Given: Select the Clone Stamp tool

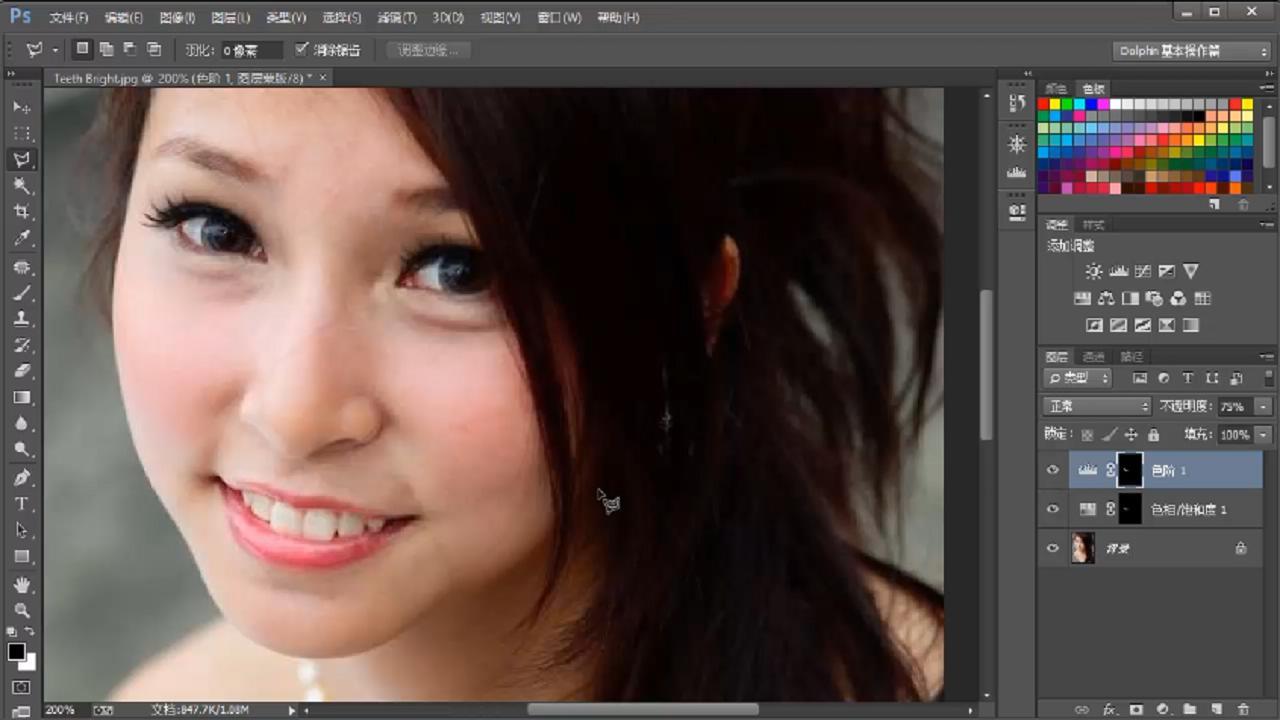Looking at the screenshot, I should [22, 319].
